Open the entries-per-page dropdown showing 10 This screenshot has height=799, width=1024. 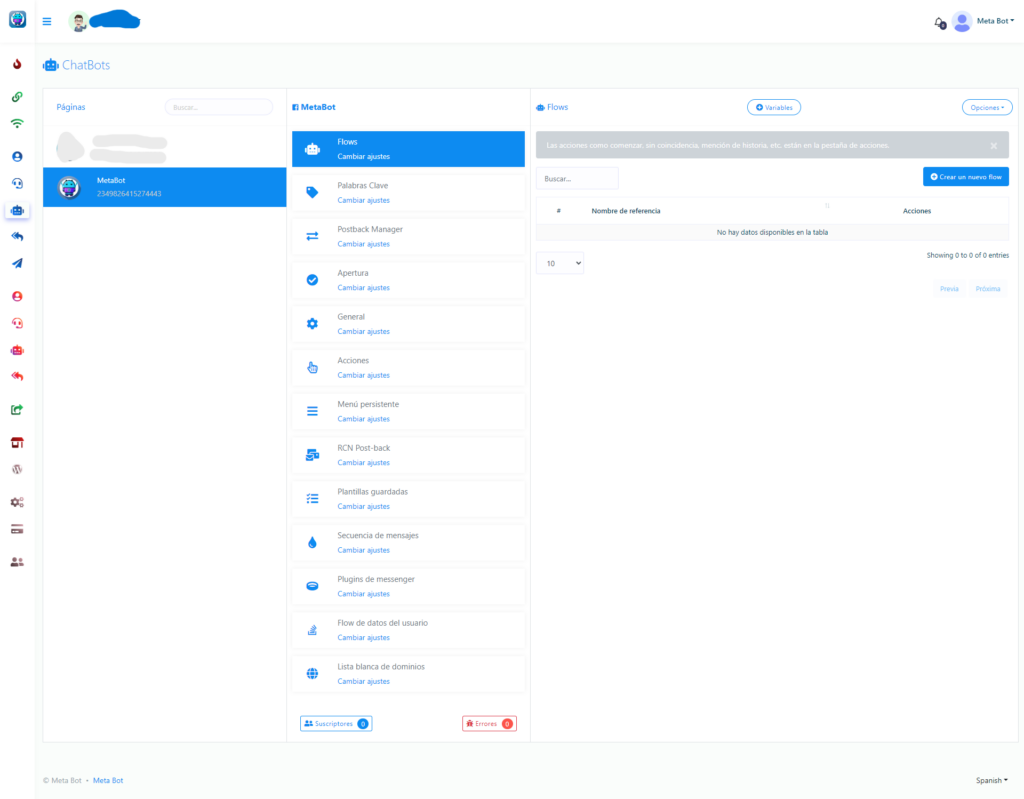point(560,263)
